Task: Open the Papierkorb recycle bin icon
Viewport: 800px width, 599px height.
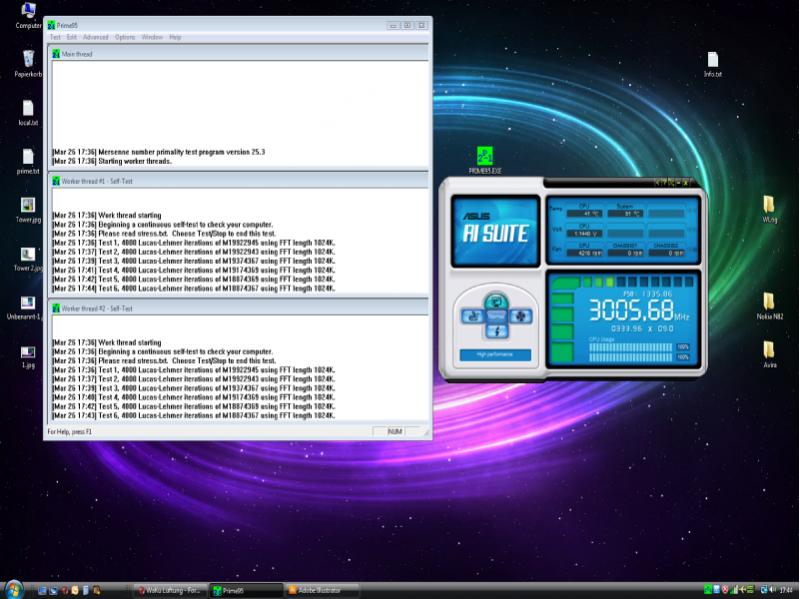Action: pyautogui.click(x=29, y=64)
